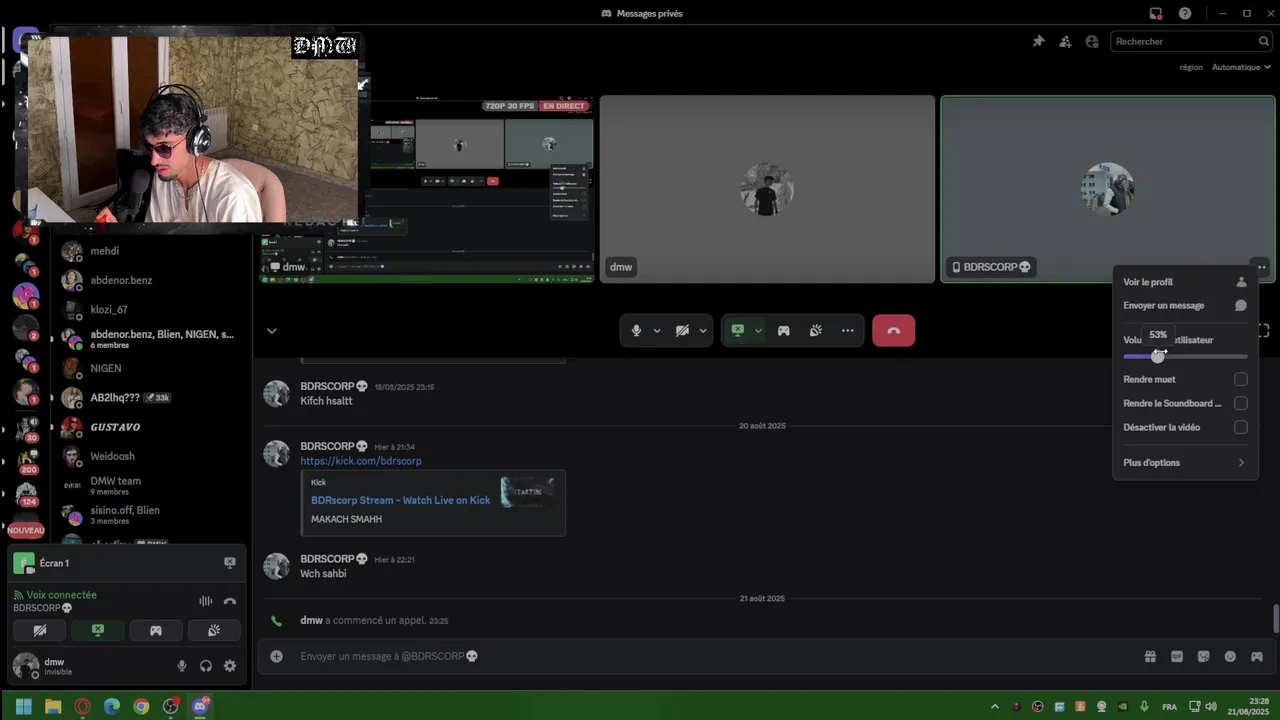1280x720 pixels.
Task: Toggle the Rendre muet checkbox
Action: coord(1241,379)
